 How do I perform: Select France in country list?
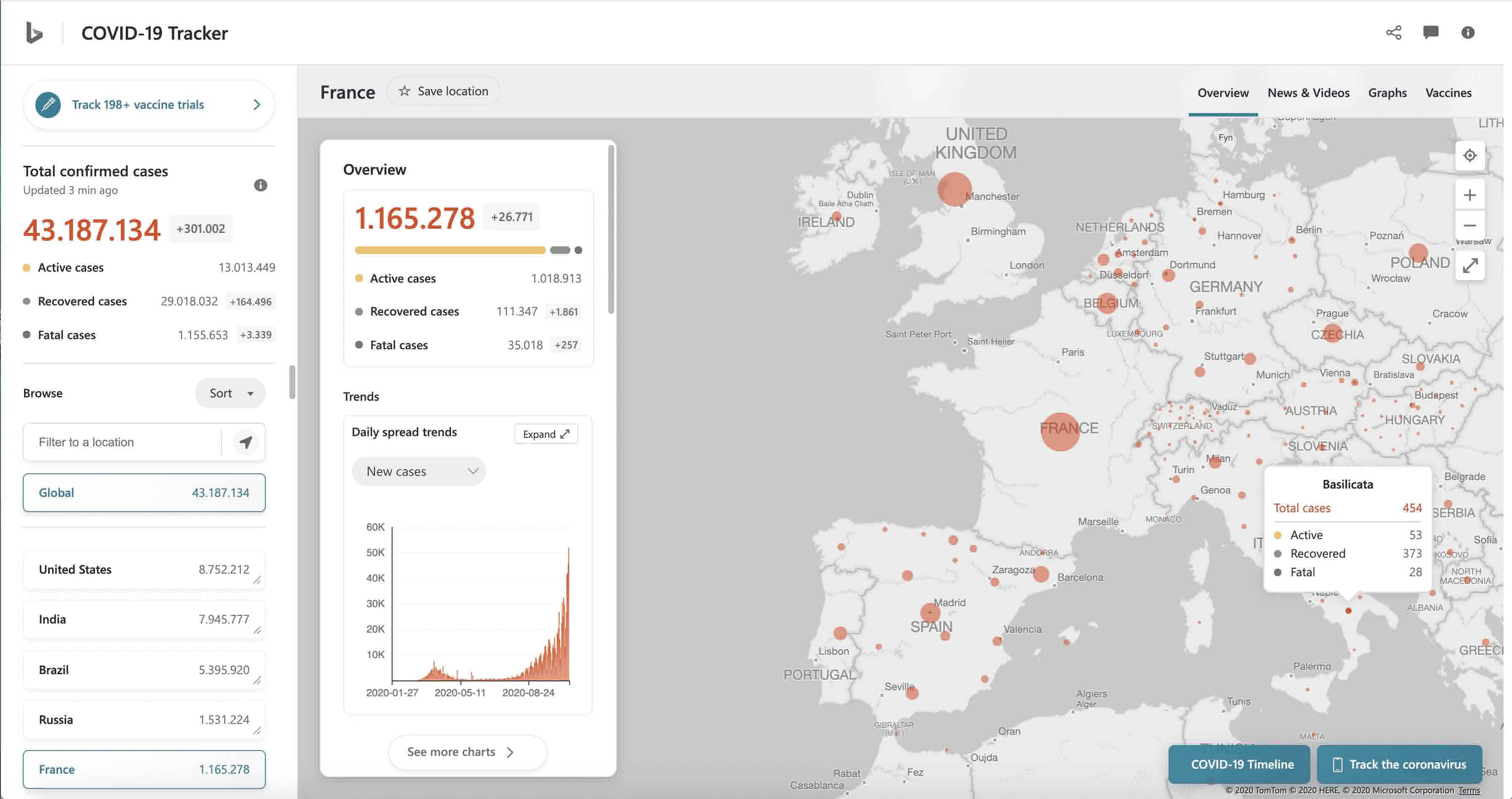144,769
